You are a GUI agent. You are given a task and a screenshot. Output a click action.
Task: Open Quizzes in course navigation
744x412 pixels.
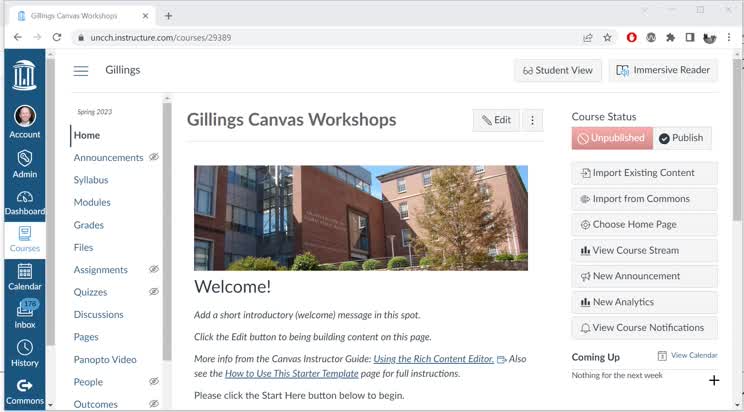click(x=90, y=292)
